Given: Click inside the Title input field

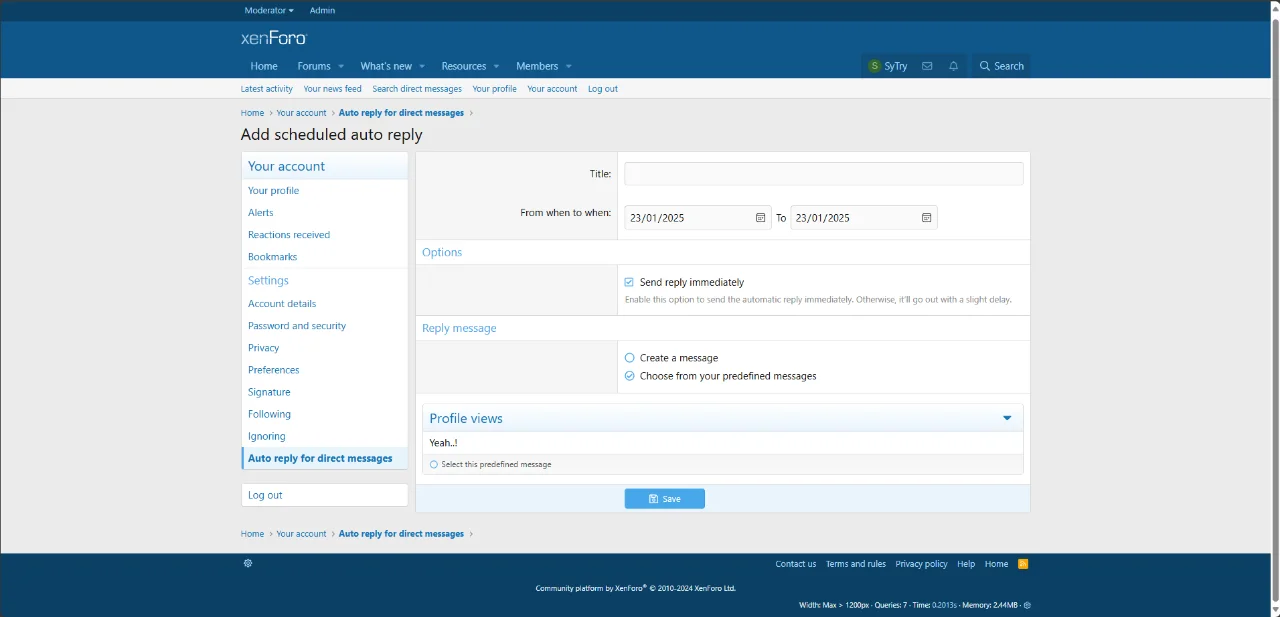Looking at the screenshot, I should 822,173.
